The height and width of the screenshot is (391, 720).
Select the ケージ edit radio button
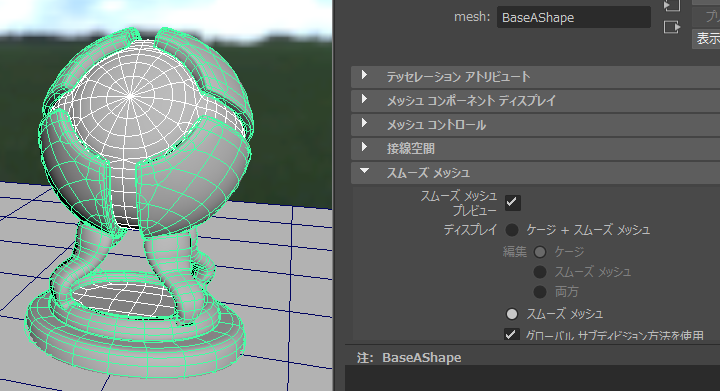(x=540, y=251)
